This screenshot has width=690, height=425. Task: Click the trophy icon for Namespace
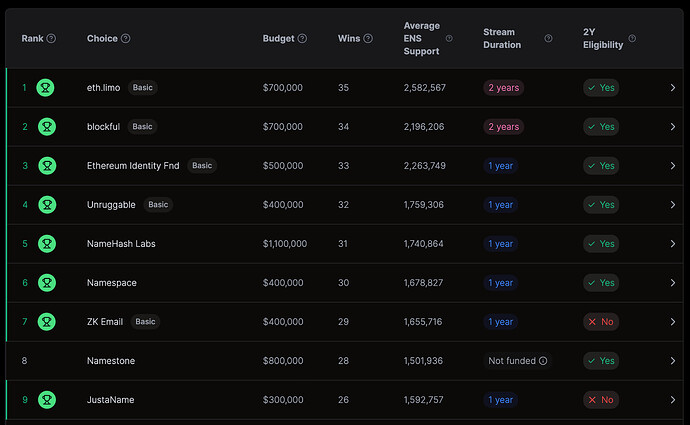[x=47, y=283]
